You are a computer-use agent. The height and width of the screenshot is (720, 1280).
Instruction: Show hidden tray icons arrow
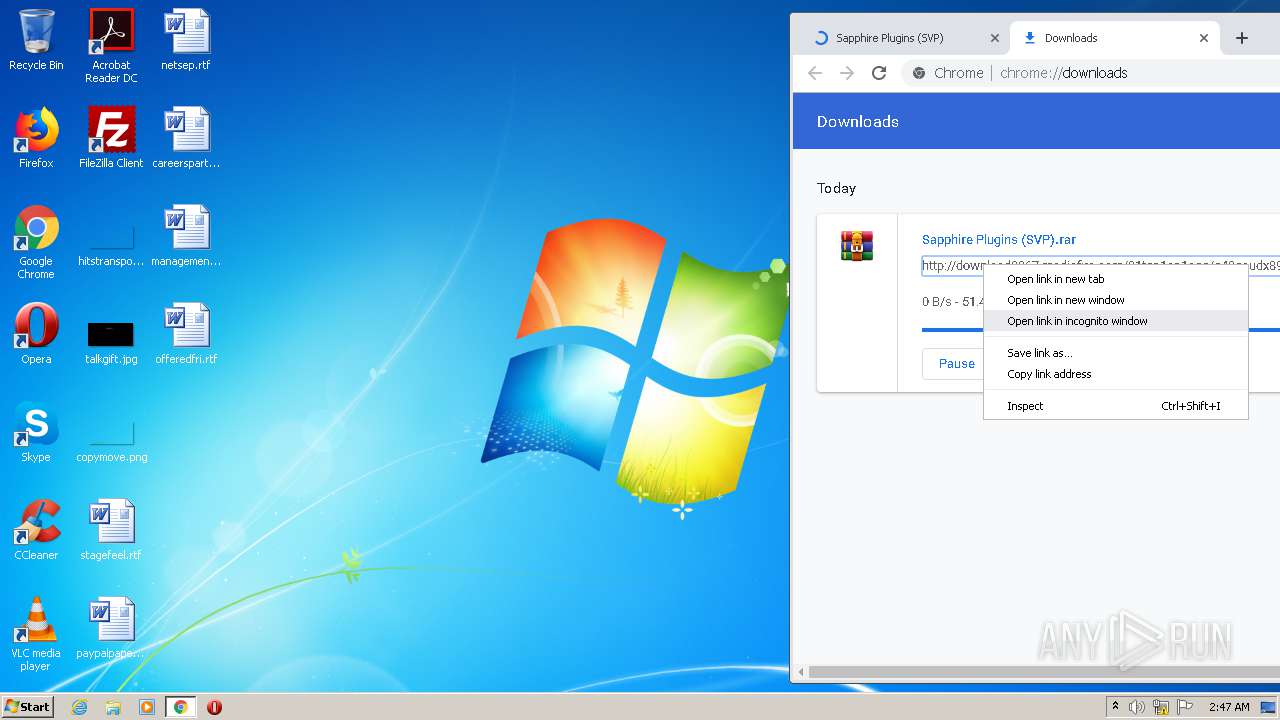pos(1115,707)
